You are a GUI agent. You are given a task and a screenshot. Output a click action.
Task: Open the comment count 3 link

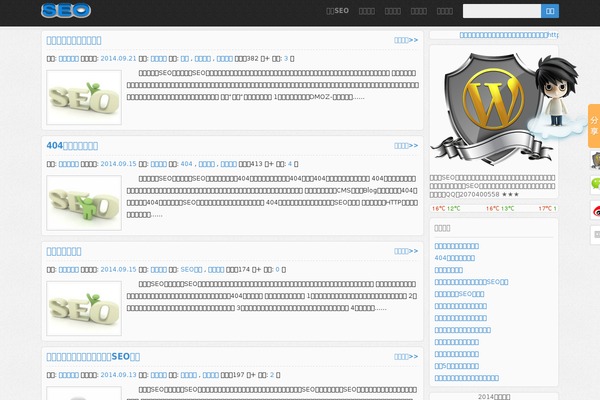(x=286, y=59)
